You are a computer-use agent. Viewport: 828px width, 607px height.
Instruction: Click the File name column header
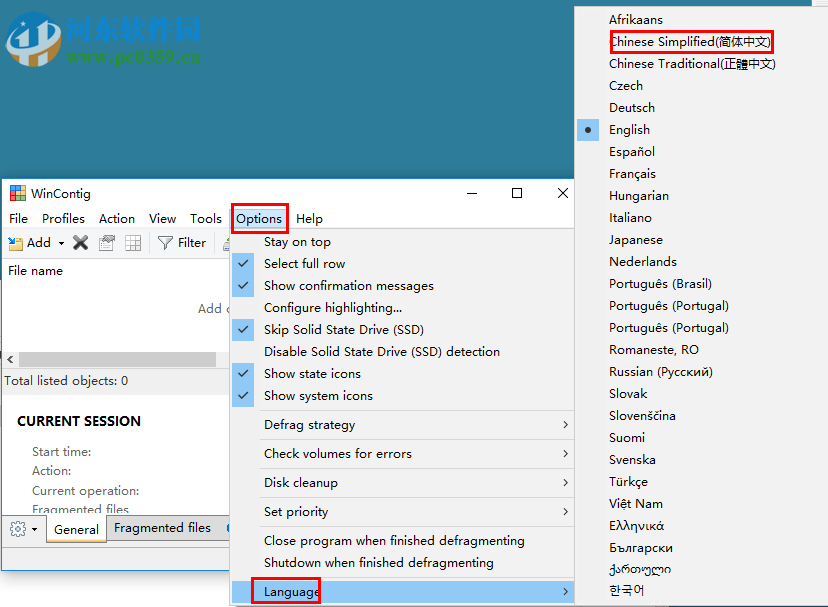pos(35,270)
